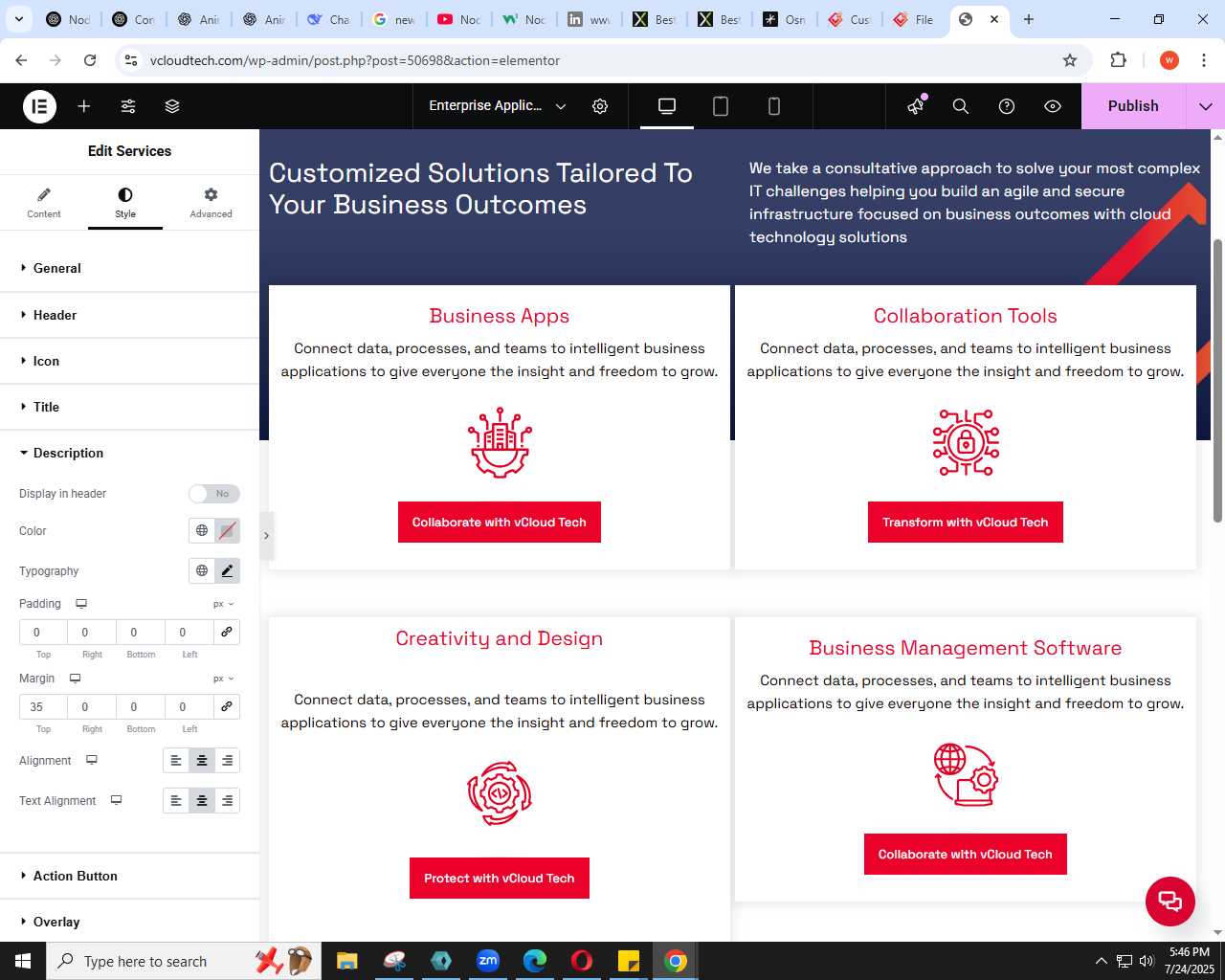Open the Help question mark icon
Viewport: 1225px width, 980px height.
[1007, 106]
